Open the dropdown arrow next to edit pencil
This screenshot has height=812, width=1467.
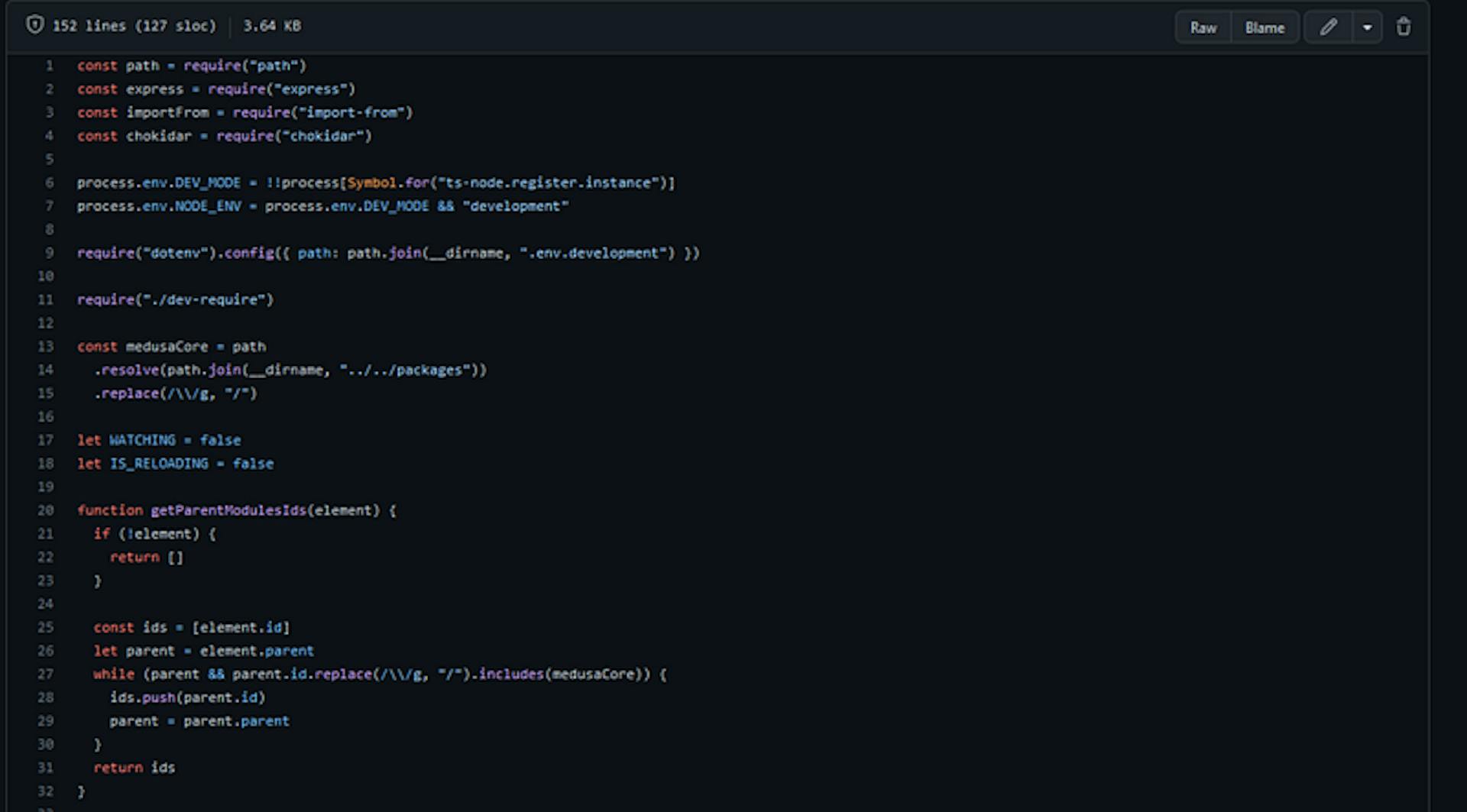(1367, 27)
